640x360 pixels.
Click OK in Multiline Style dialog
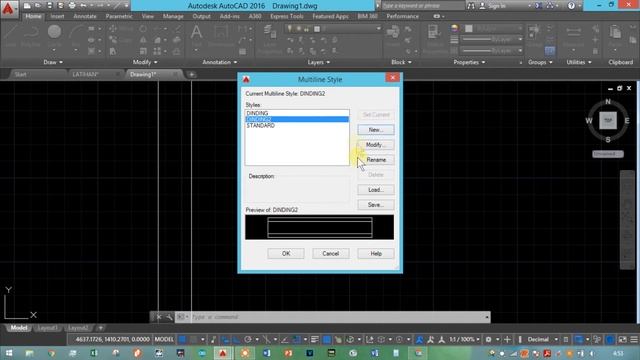click(286, 253)
